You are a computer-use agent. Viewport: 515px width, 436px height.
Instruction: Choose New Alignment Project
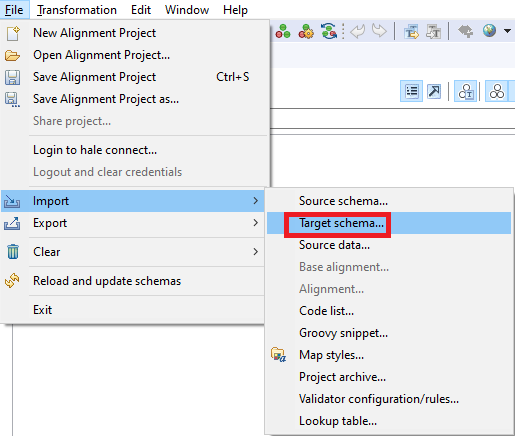click(x=94, y=33)
